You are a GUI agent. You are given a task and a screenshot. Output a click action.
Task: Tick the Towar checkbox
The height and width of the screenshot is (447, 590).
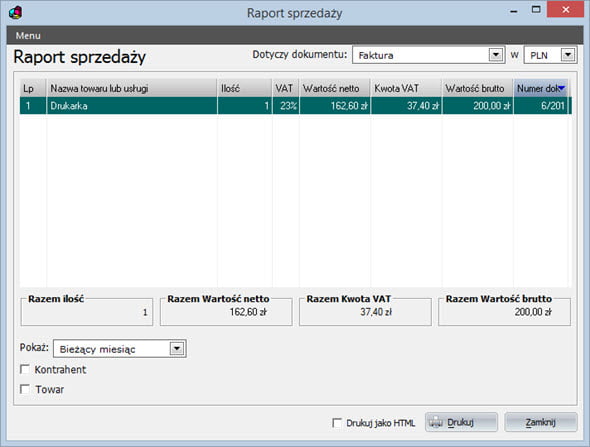click(25, 389)
